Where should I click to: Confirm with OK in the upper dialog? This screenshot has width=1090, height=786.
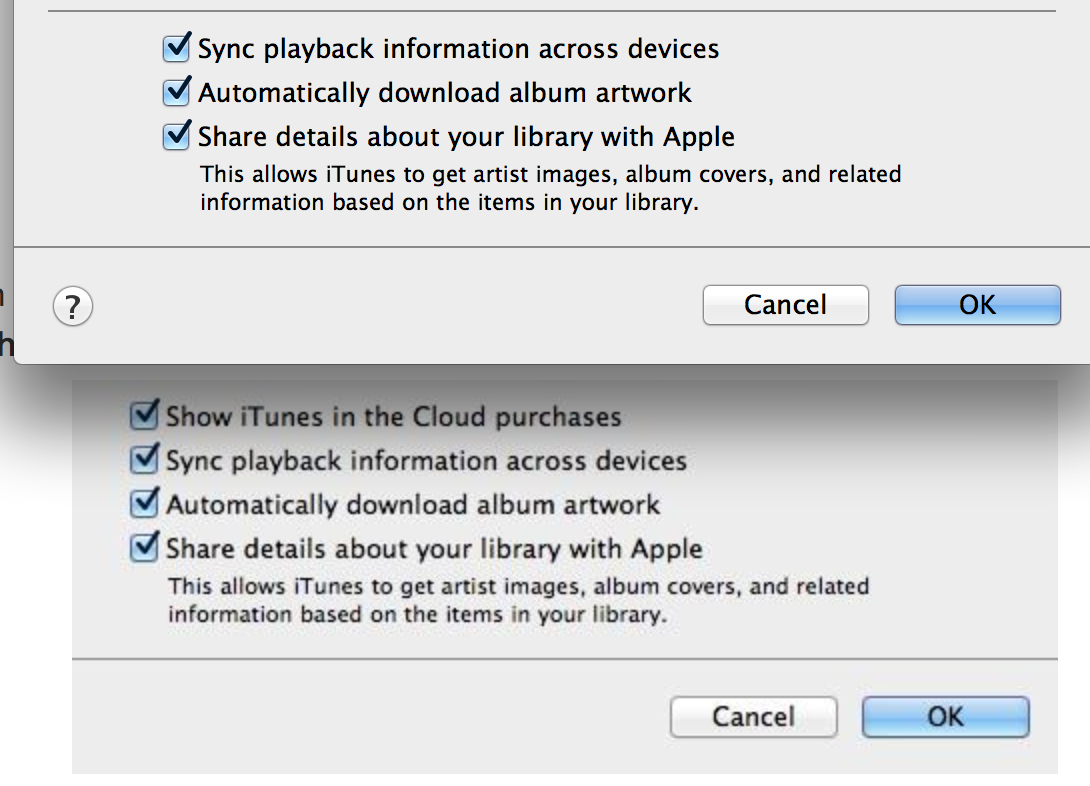pyautogui.click(x=977, y=304)
